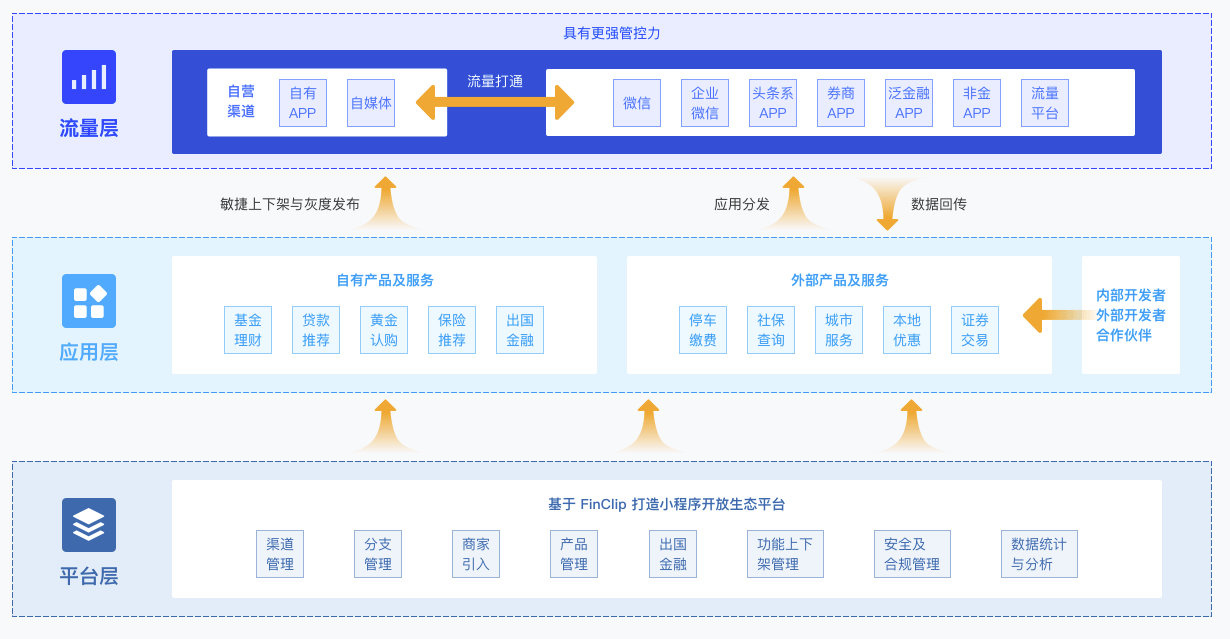Click the arrow beside 敏捷上下架与灰度发布
This screenshot has height=639, width=1230.
click(385, 203)
